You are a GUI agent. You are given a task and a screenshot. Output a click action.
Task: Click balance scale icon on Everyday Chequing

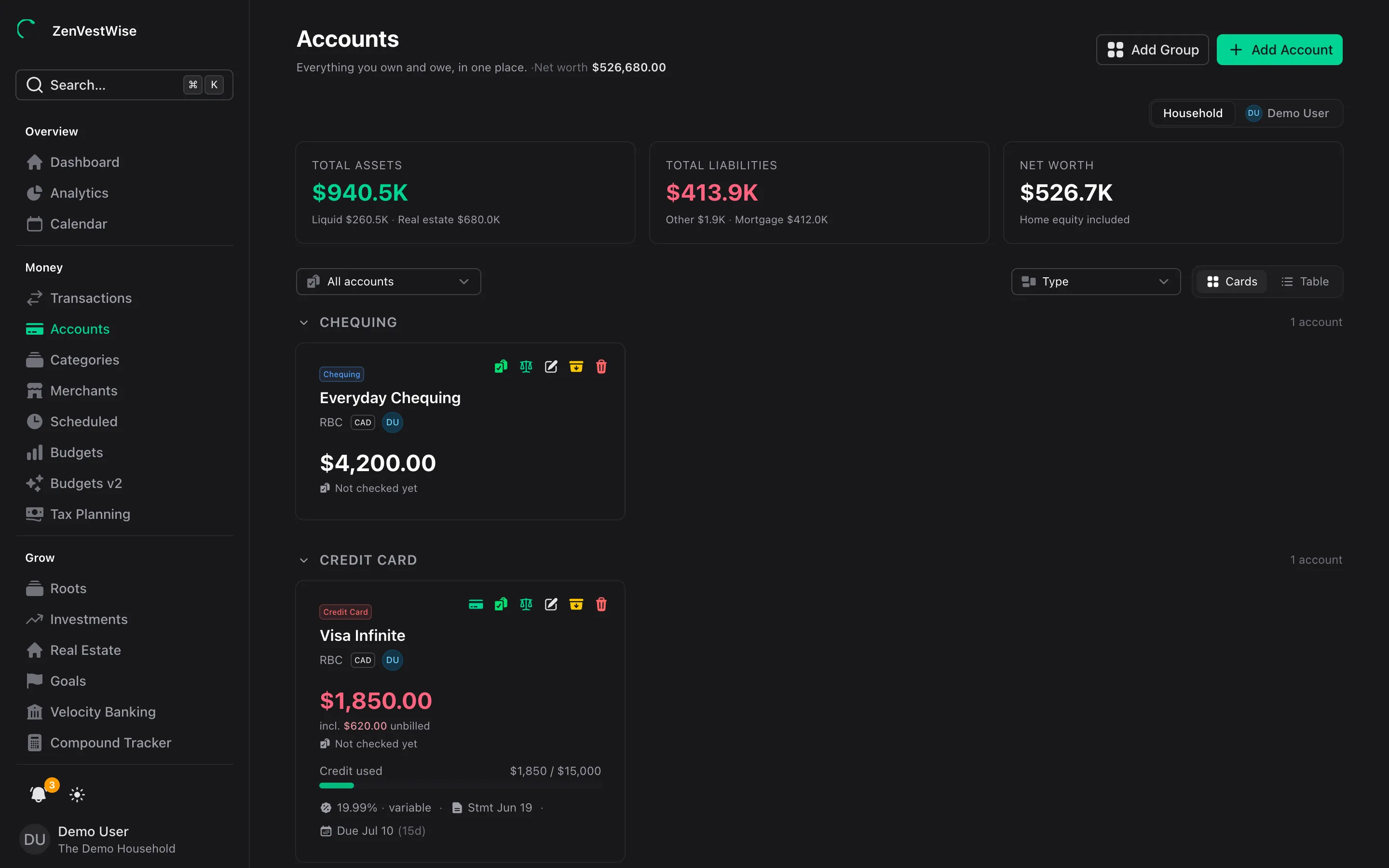526,367
